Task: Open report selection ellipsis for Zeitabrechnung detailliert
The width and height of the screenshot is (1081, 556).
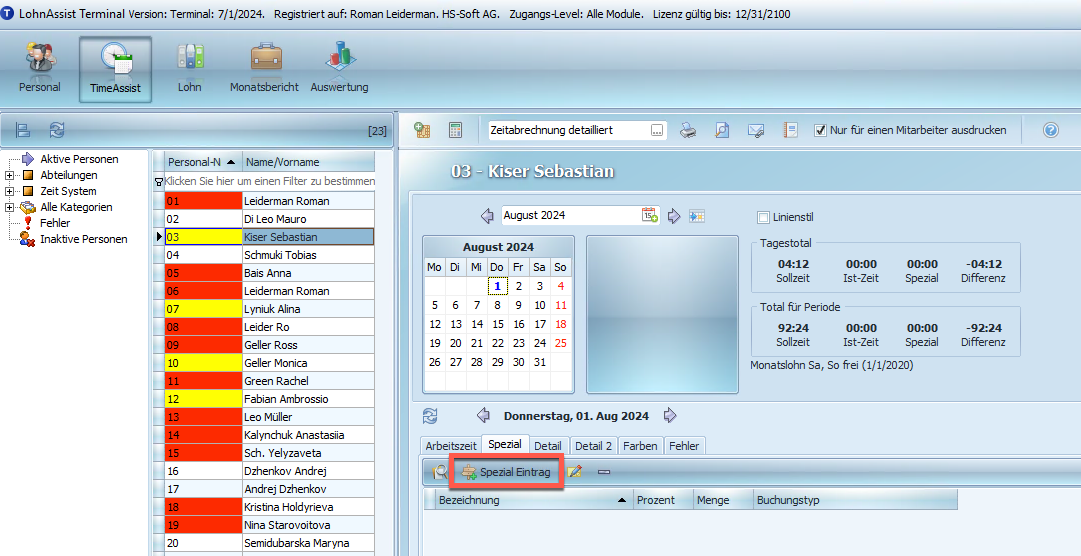Action: pyautogui.click(x=657, y=130)
